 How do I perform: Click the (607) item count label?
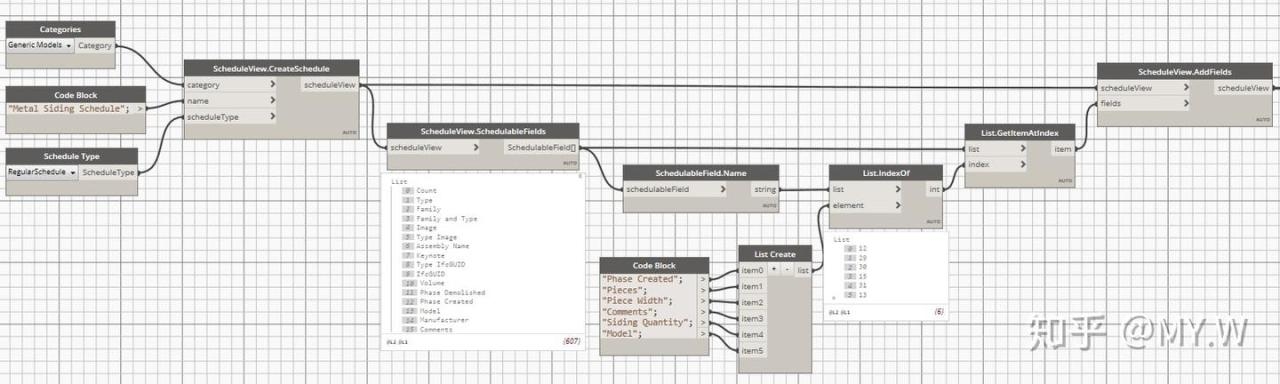pos(571,342)
